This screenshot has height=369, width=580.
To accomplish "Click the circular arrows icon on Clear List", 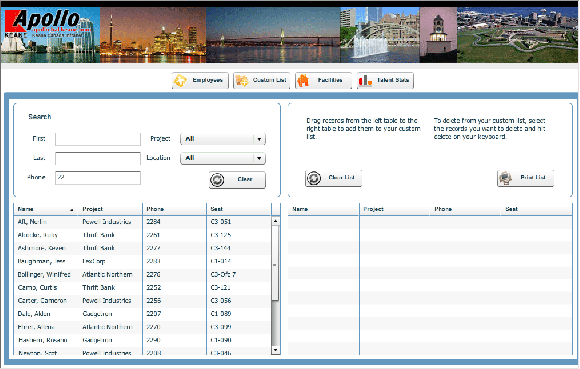I will [x=314, y=178].
